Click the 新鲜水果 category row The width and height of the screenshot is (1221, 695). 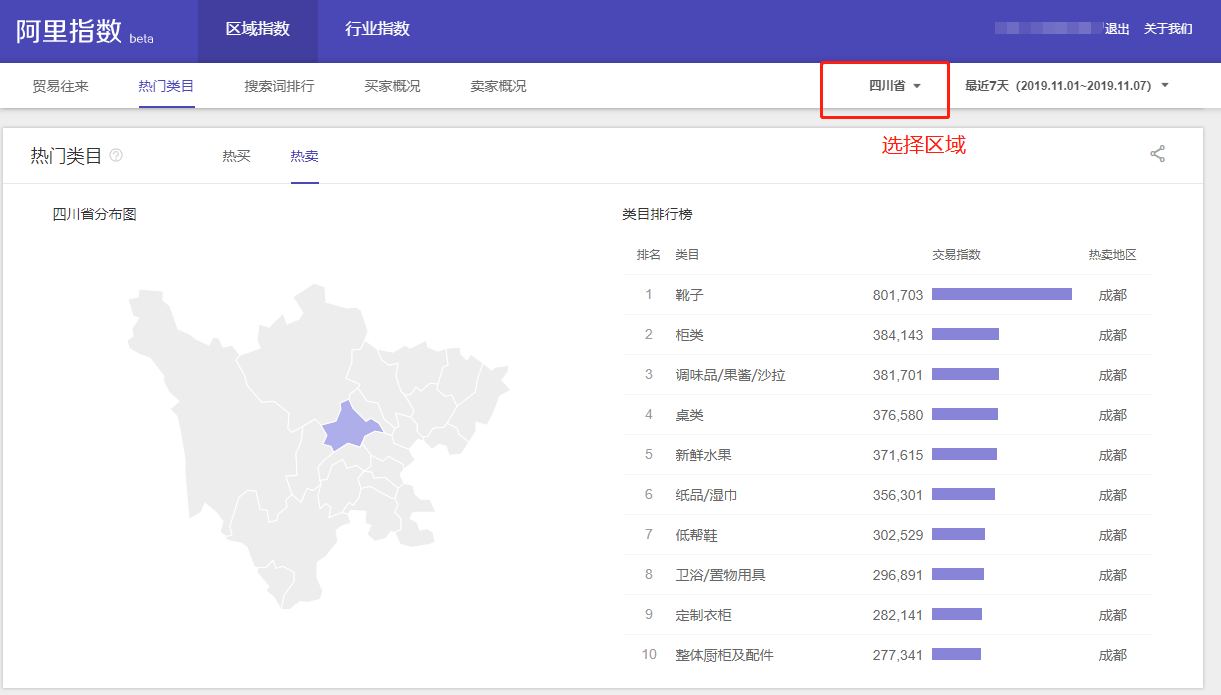[887, 455]
